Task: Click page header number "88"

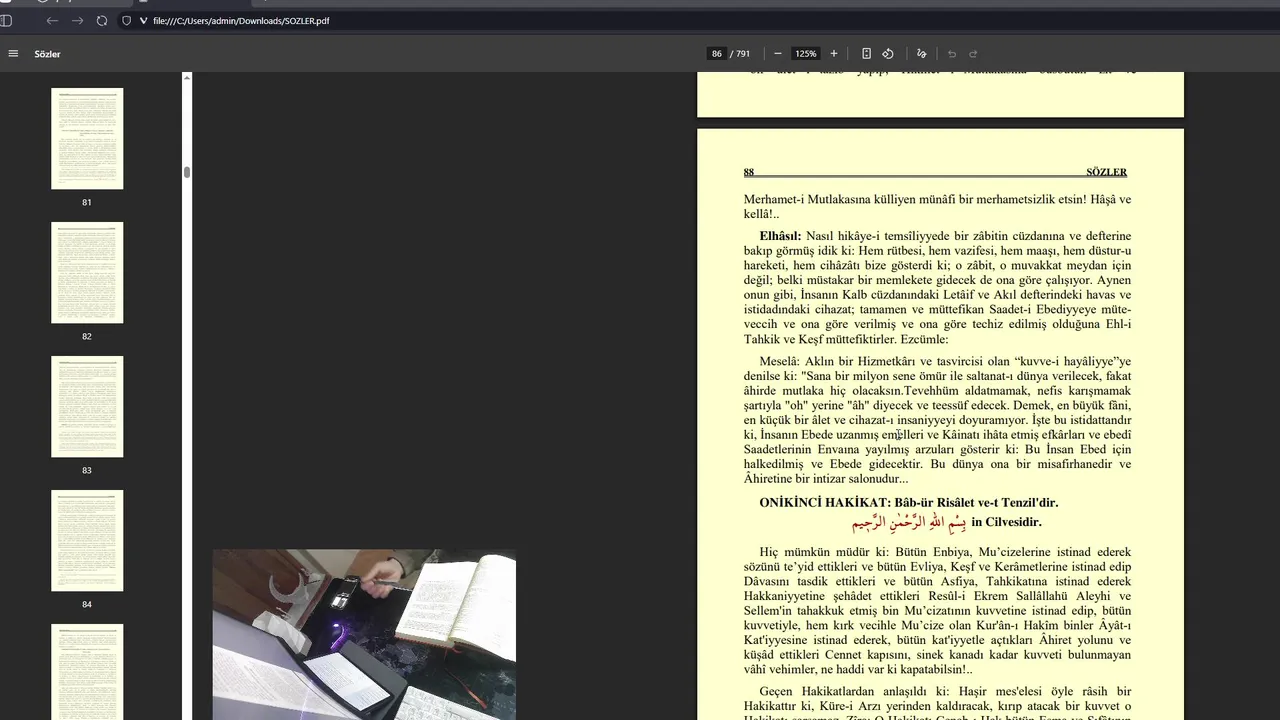Action: tap(749, 172)
